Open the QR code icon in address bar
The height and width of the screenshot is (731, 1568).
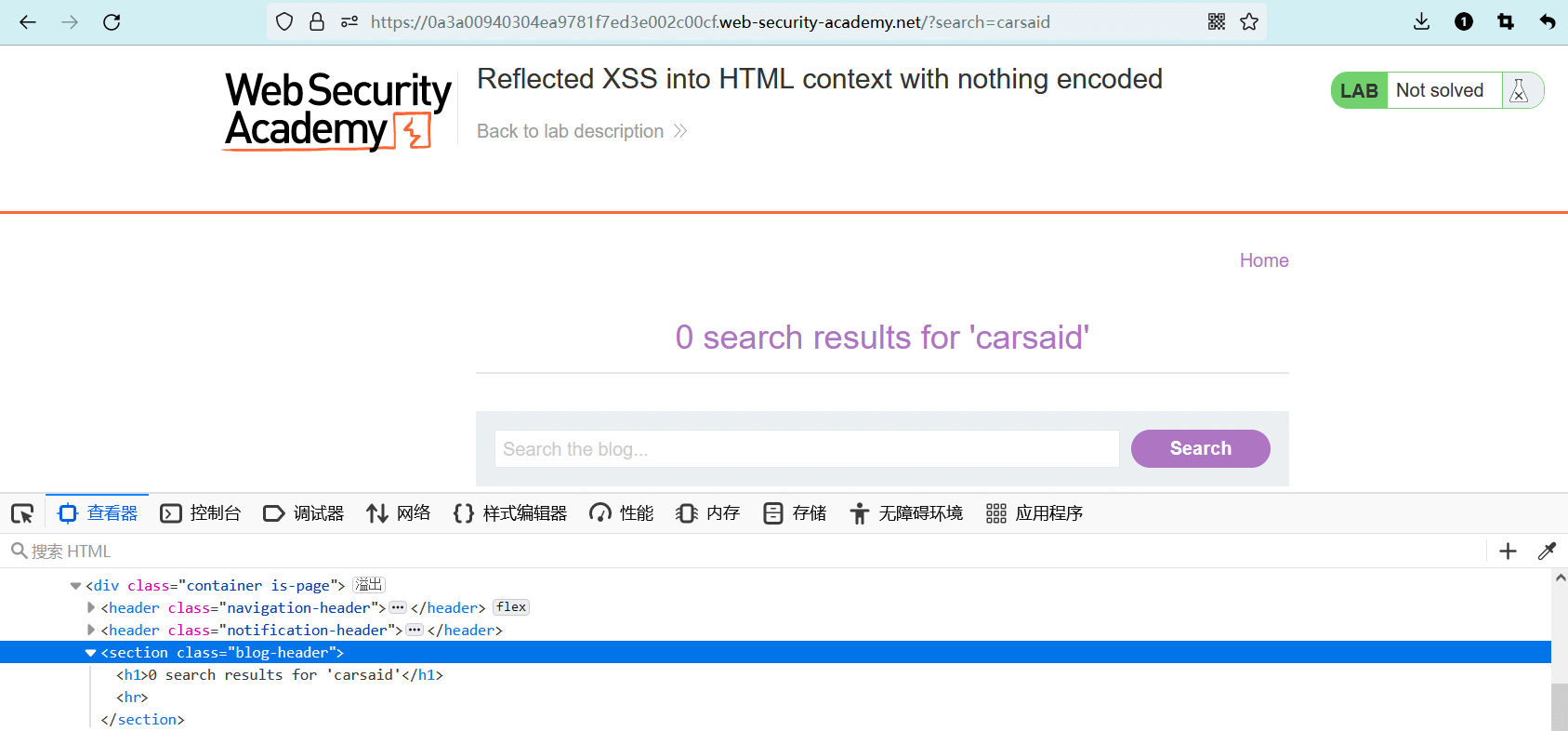click(1217, 22)
